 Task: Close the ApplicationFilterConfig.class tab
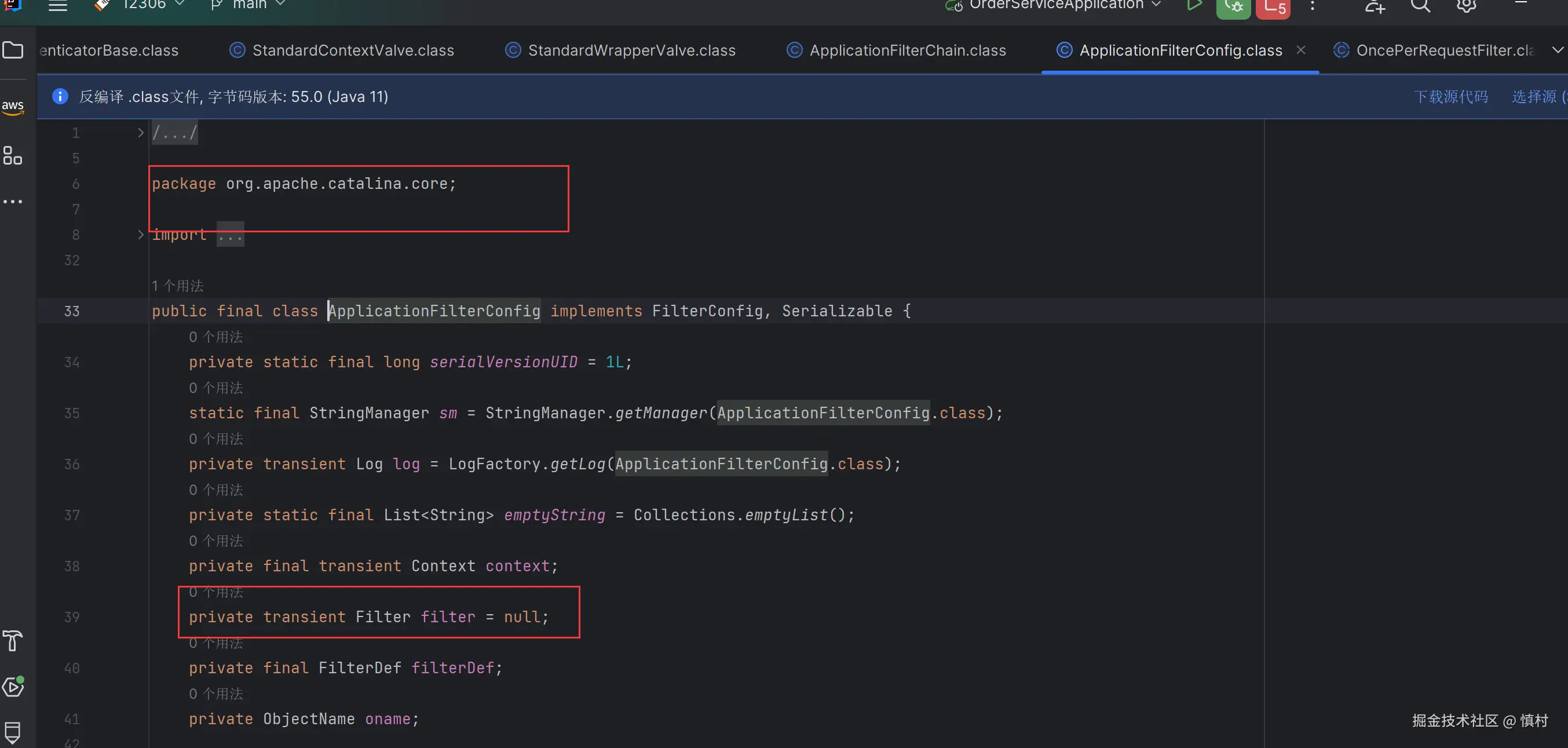1301,50
